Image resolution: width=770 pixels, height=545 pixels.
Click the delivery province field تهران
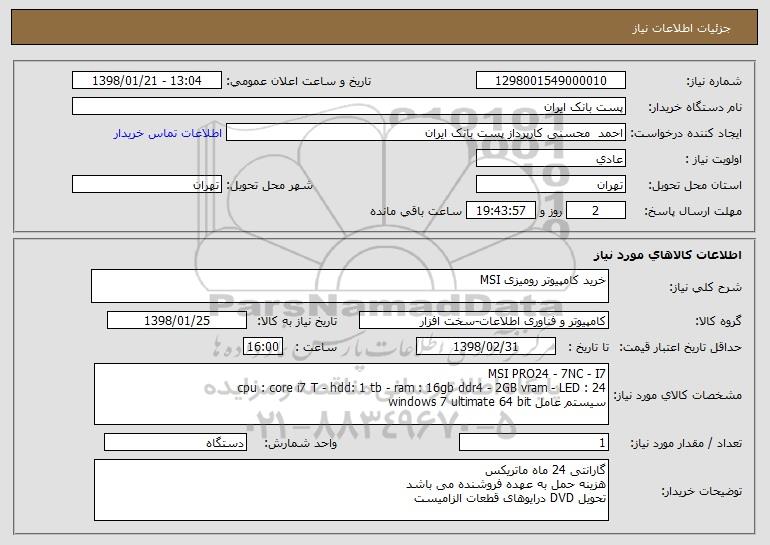550,184
